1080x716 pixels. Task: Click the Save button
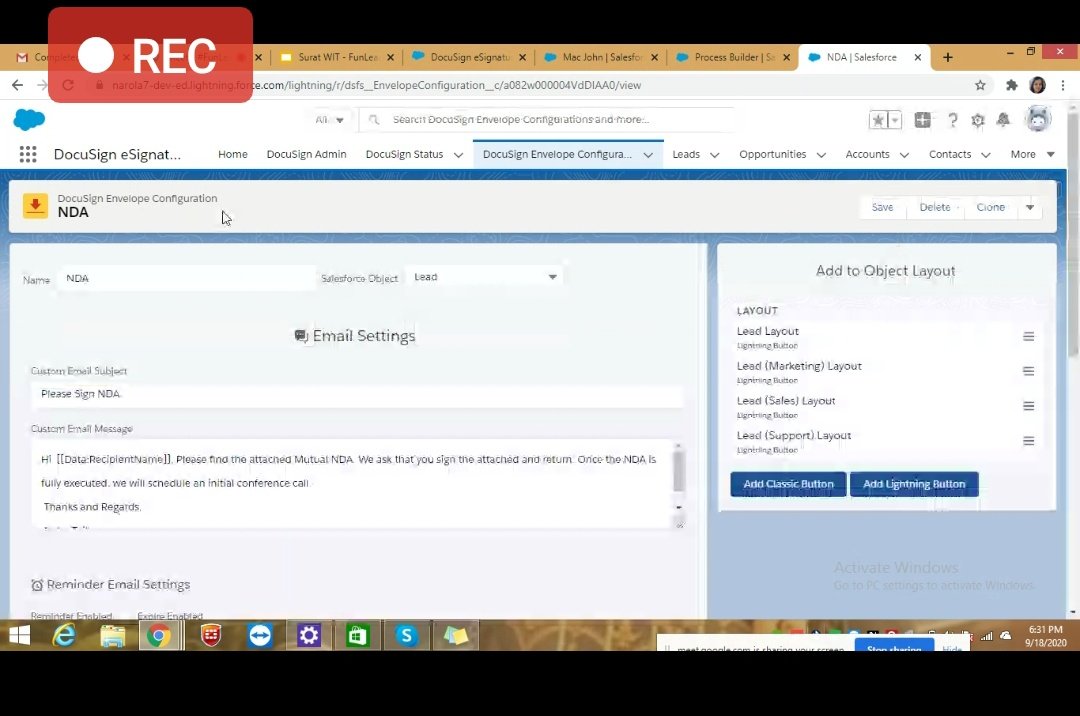point(882,207)
